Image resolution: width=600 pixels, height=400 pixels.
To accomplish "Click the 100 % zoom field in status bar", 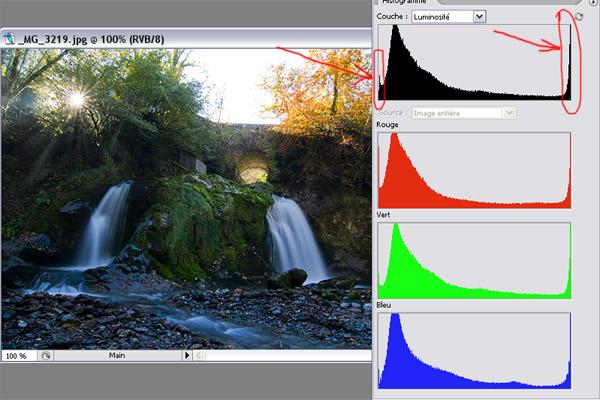I will (x=19, y=356).
